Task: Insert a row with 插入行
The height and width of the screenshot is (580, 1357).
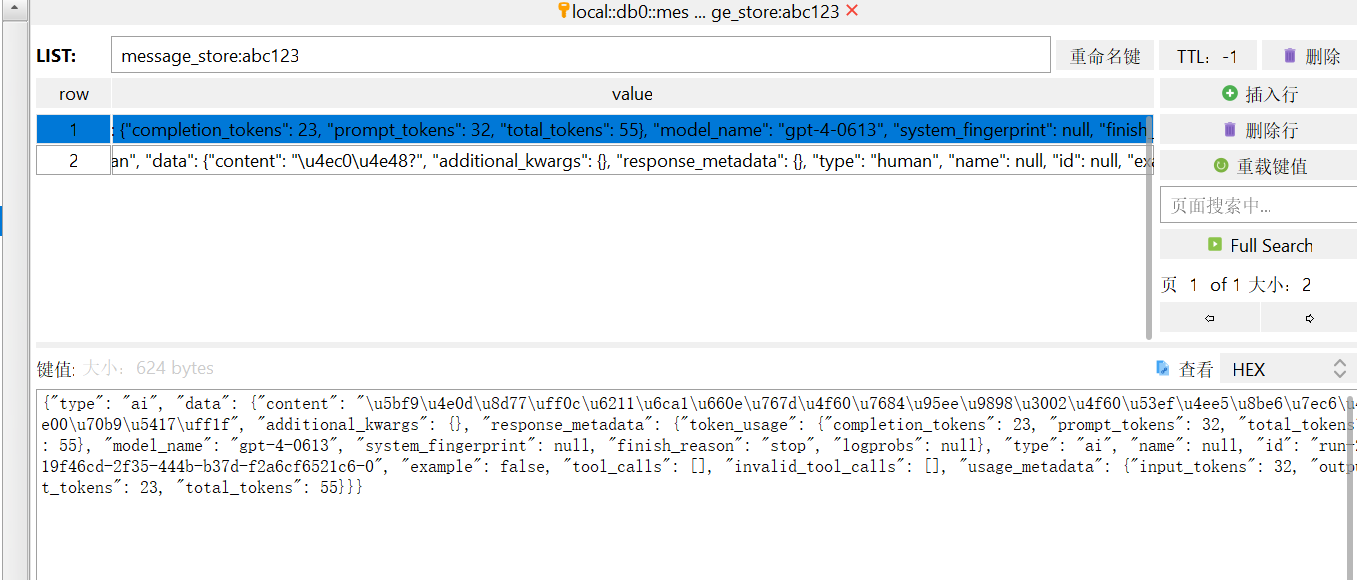Action: 1258,94
